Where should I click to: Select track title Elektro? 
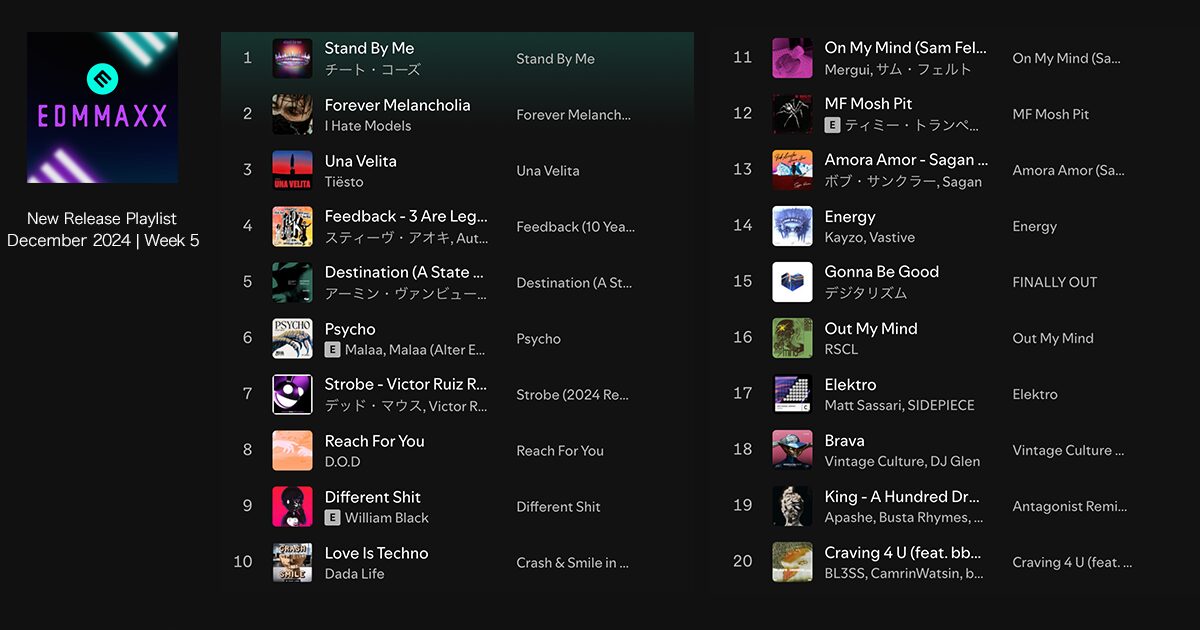pyautogui.click(x=850, y=384)
